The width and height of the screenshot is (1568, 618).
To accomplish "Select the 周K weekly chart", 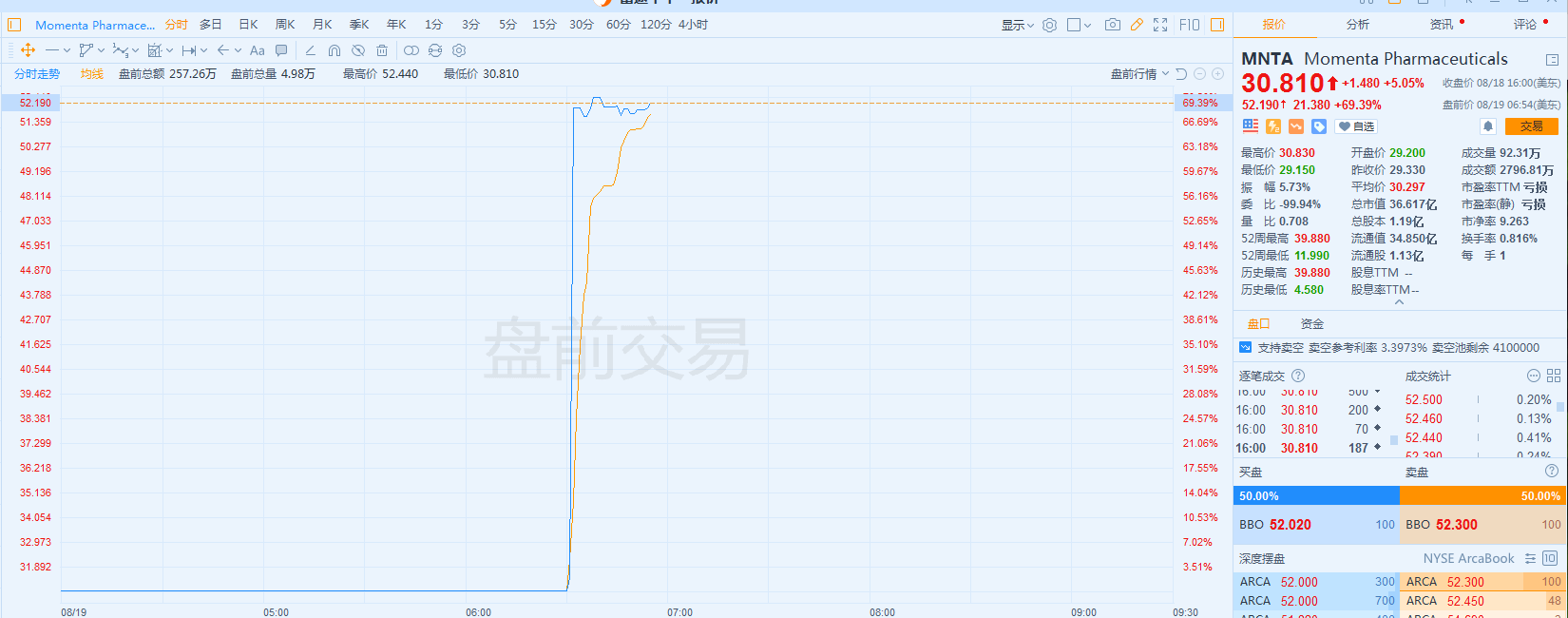I will [285, 25].
